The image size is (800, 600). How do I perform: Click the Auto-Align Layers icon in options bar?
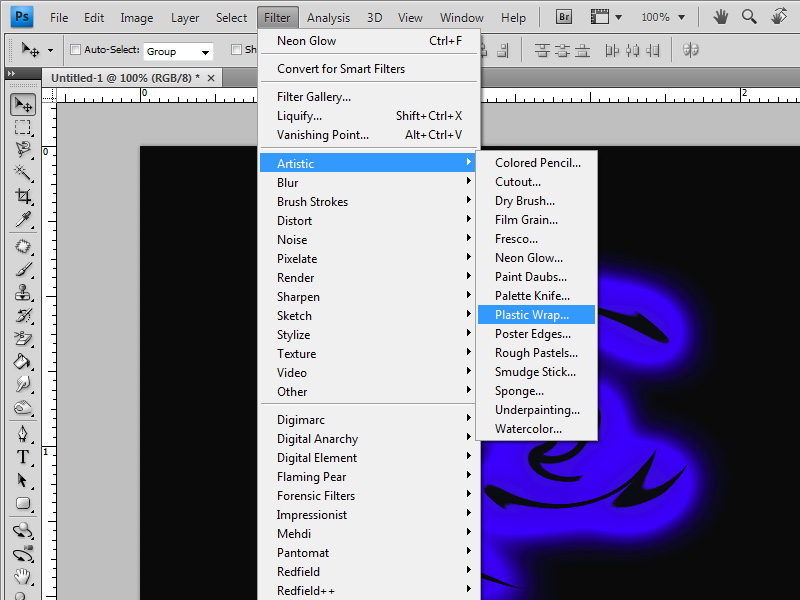[x=690, y=51]
